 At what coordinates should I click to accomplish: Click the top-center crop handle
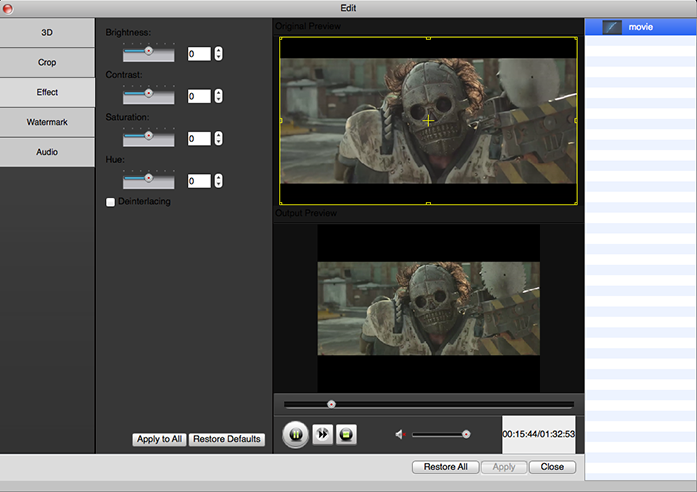[428, 38]
